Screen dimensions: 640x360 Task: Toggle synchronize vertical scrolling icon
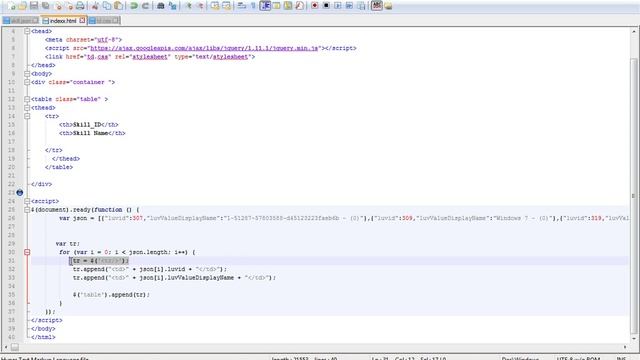[215, 6]
